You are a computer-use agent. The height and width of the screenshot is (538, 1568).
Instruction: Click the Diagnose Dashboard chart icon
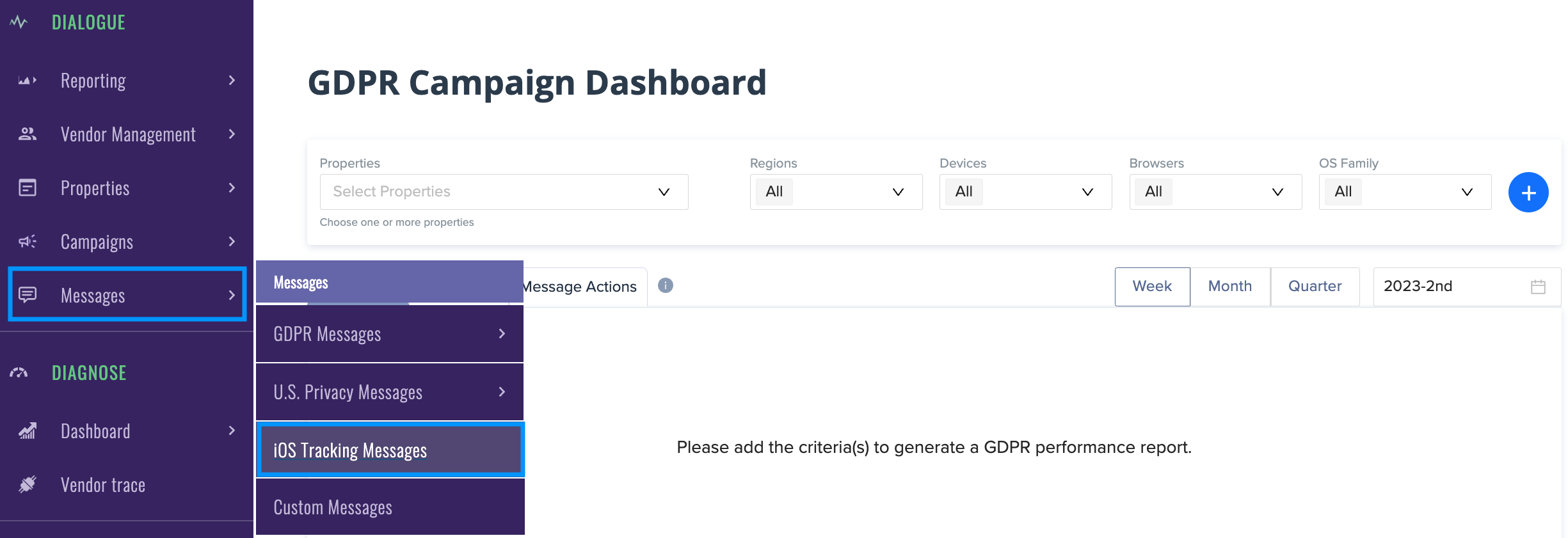pos(28,431)
